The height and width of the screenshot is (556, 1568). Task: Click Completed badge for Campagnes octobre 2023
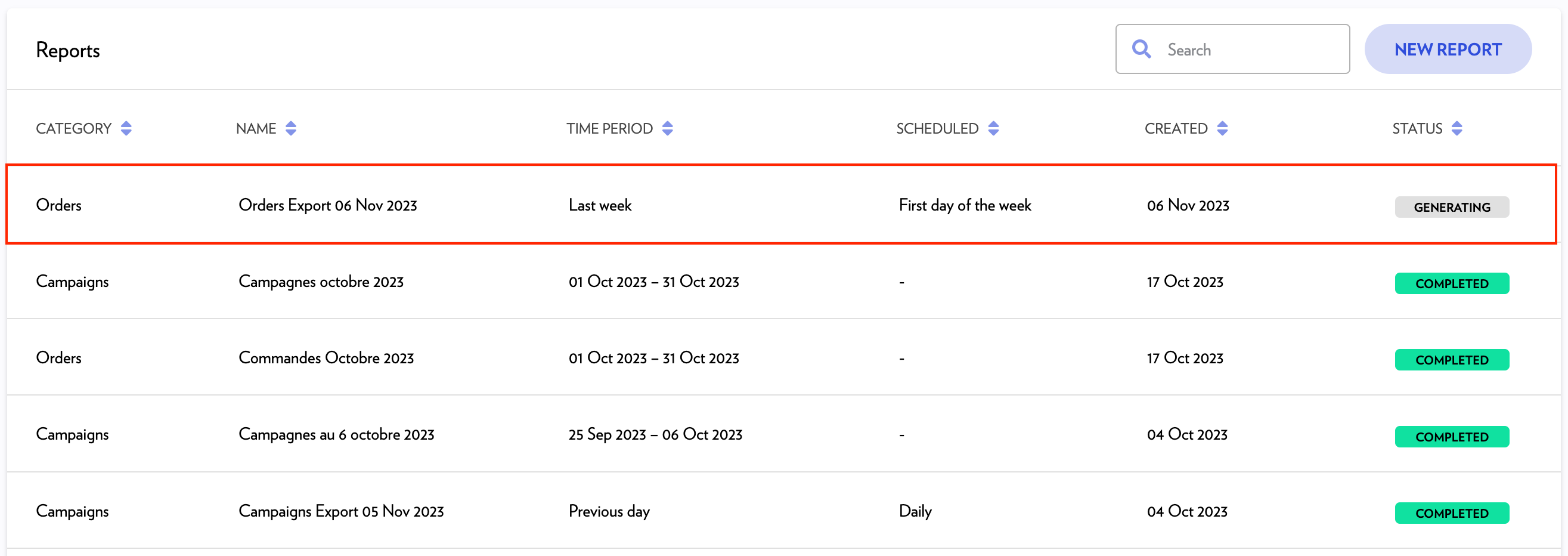[1452, 284]
